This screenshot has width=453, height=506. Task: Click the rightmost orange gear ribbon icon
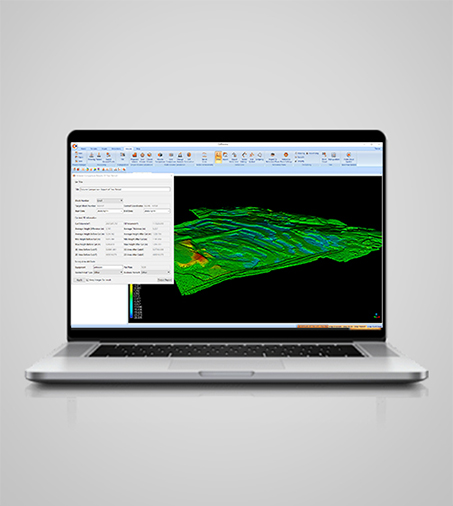[349, 155]
